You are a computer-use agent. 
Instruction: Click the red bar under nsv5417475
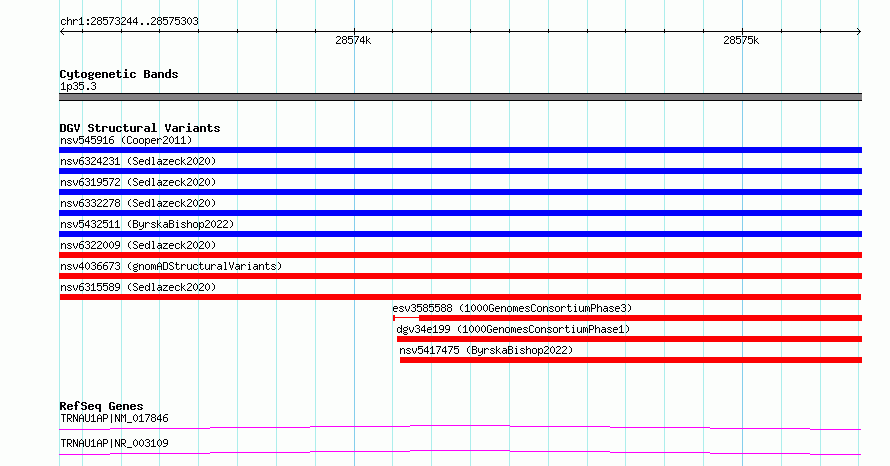tap(631, 360)
